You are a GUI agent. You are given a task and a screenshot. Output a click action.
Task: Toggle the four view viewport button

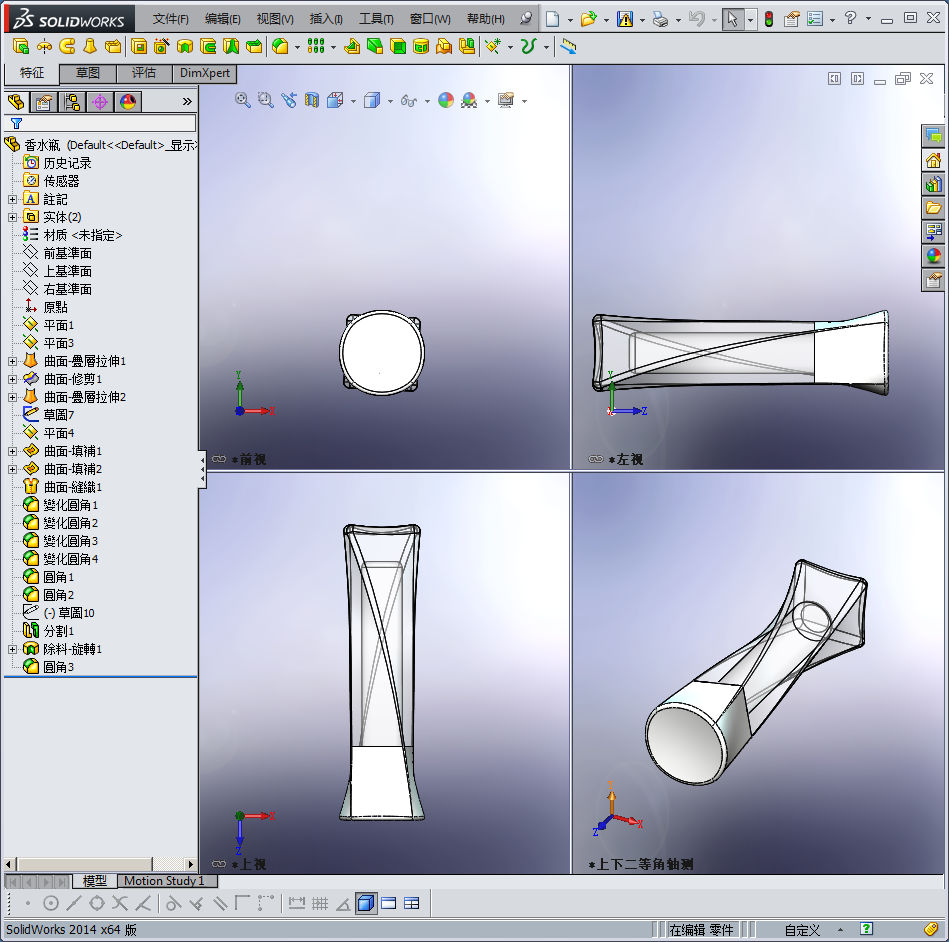point(412,903)
